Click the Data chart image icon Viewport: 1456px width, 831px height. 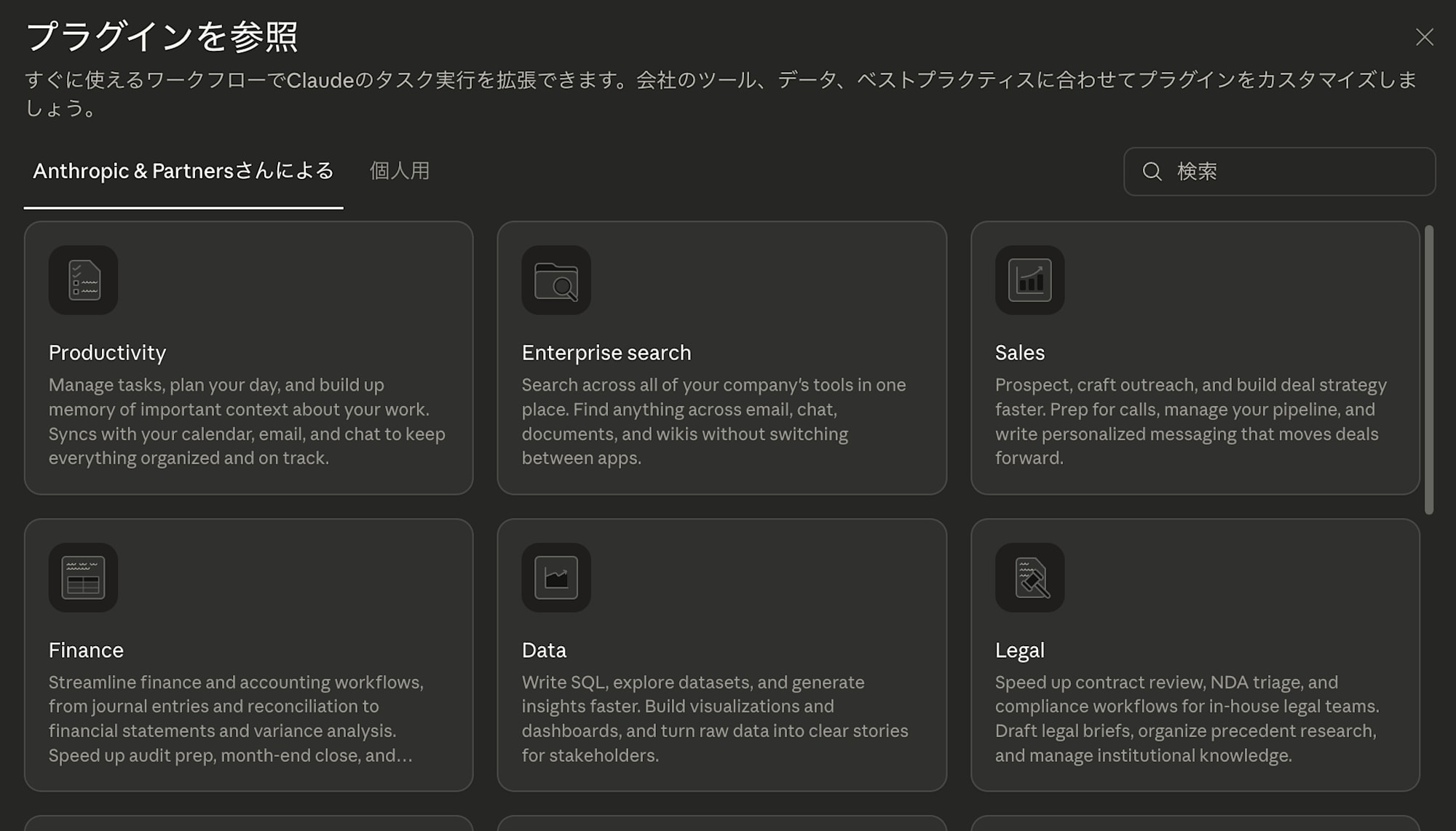(x=555, y=577)
